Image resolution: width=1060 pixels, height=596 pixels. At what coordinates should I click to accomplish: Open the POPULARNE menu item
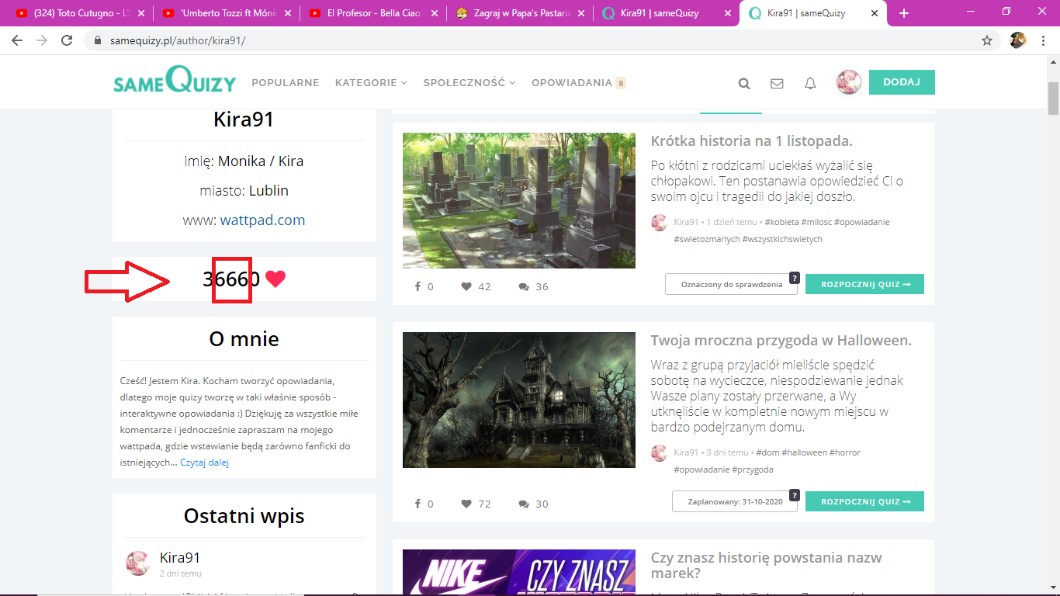point(285,83)
